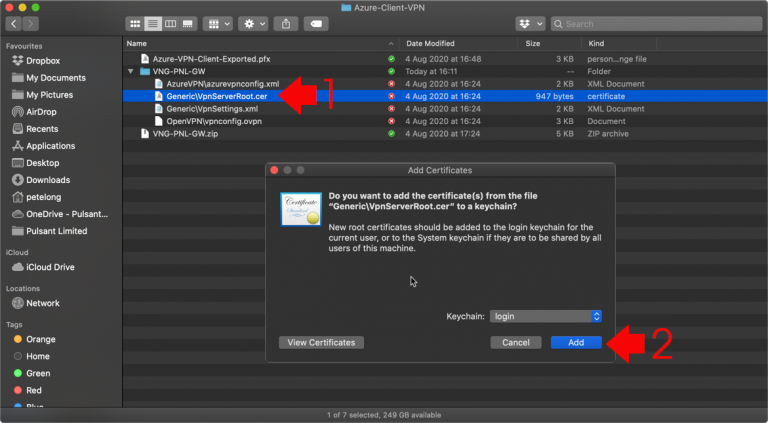
Task: Click the View Certificates button
Action: tap(321, 342)
